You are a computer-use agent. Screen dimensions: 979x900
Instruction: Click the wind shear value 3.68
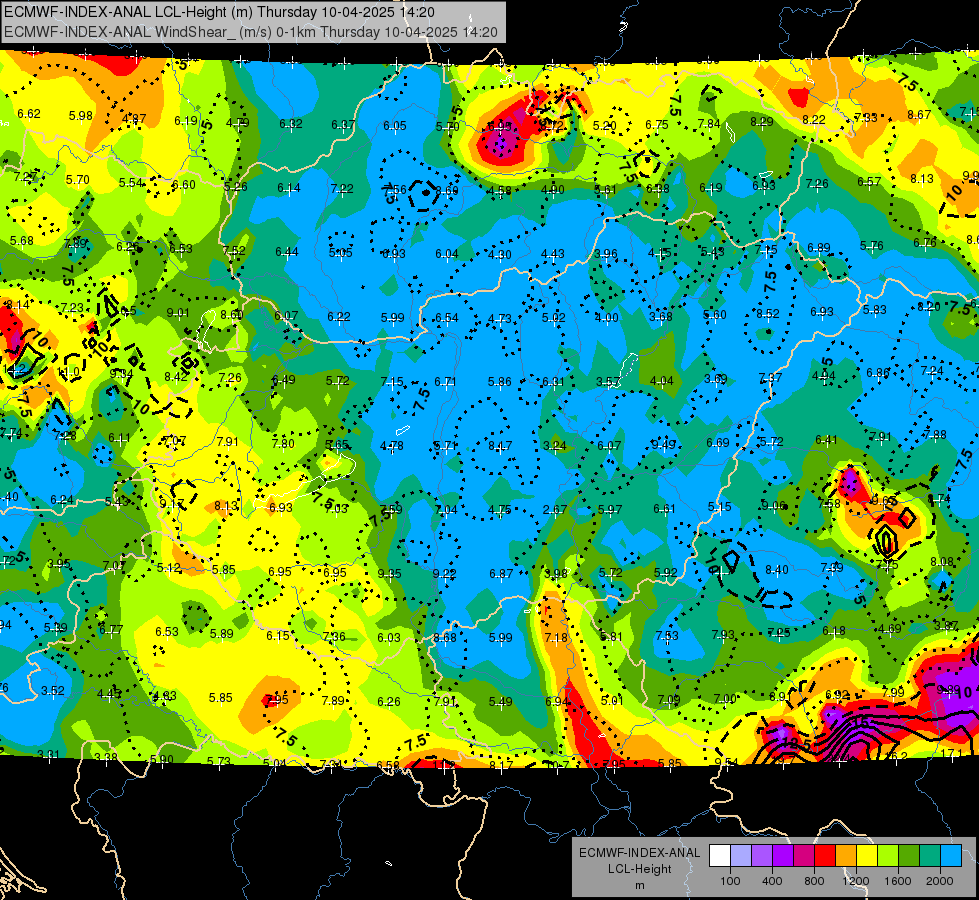click(661, 317)
